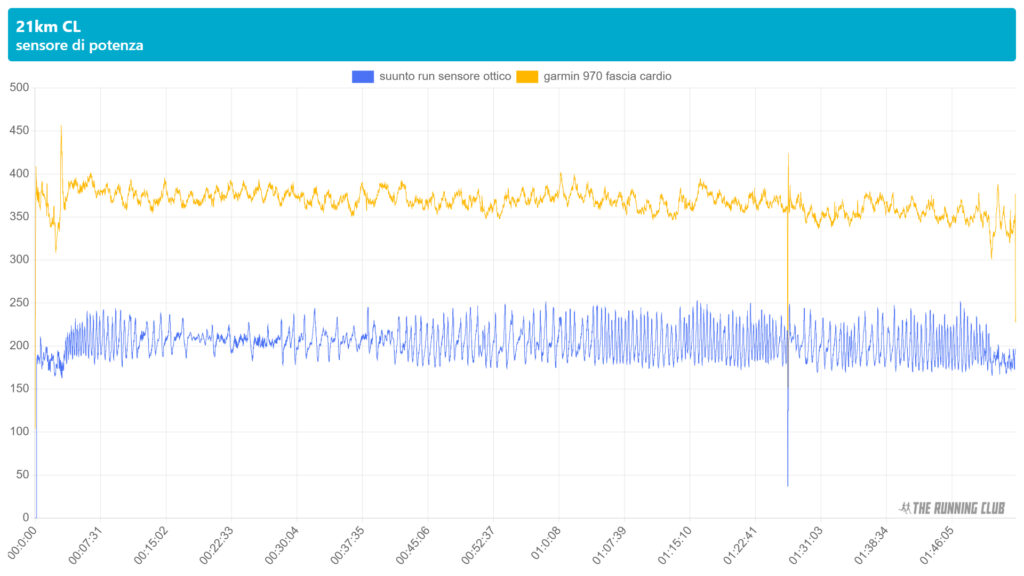The image size is (1024, 576).
Task: Click the blue suunto legend color box
Action: pos(362,76)
